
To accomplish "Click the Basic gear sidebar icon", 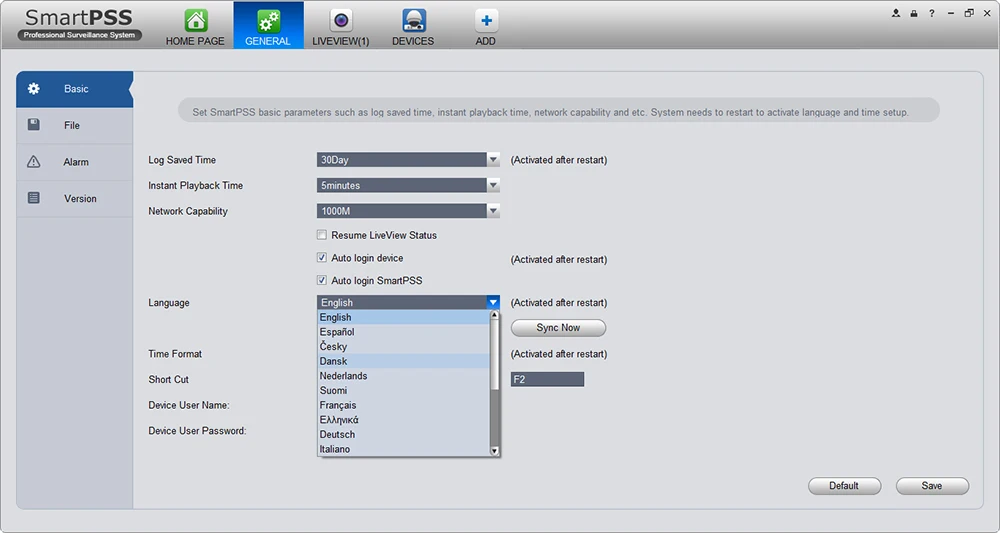I will 34,89.
